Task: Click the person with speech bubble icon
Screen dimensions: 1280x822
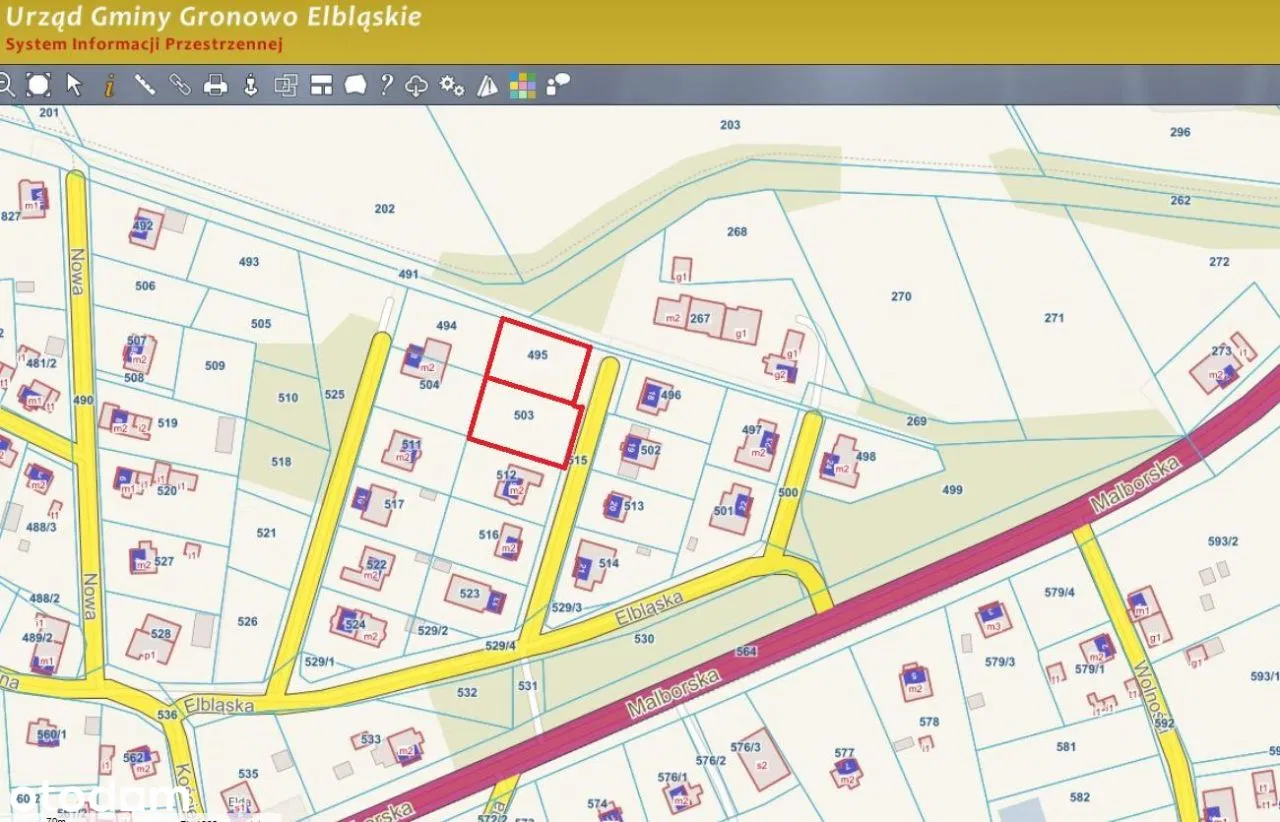Action: click(x=558, y=84)
